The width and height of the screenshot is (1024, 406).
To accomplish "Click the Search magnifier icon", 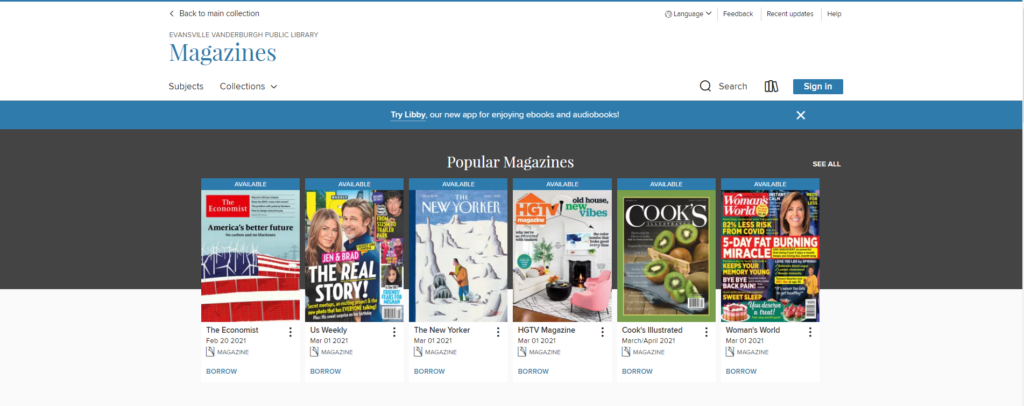I will pyautogui.click(x=705, y=86).
